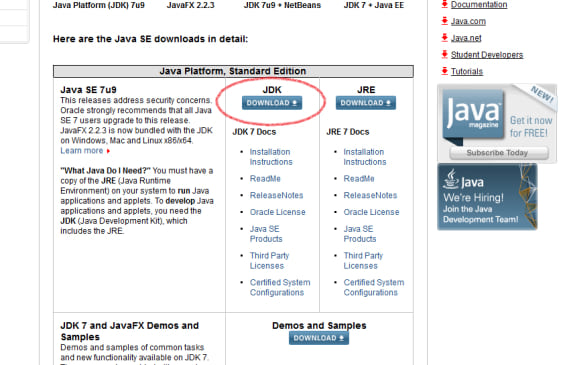
Task: Select the JDK 7 + Java EE heading
Action: tap(374, 5)
